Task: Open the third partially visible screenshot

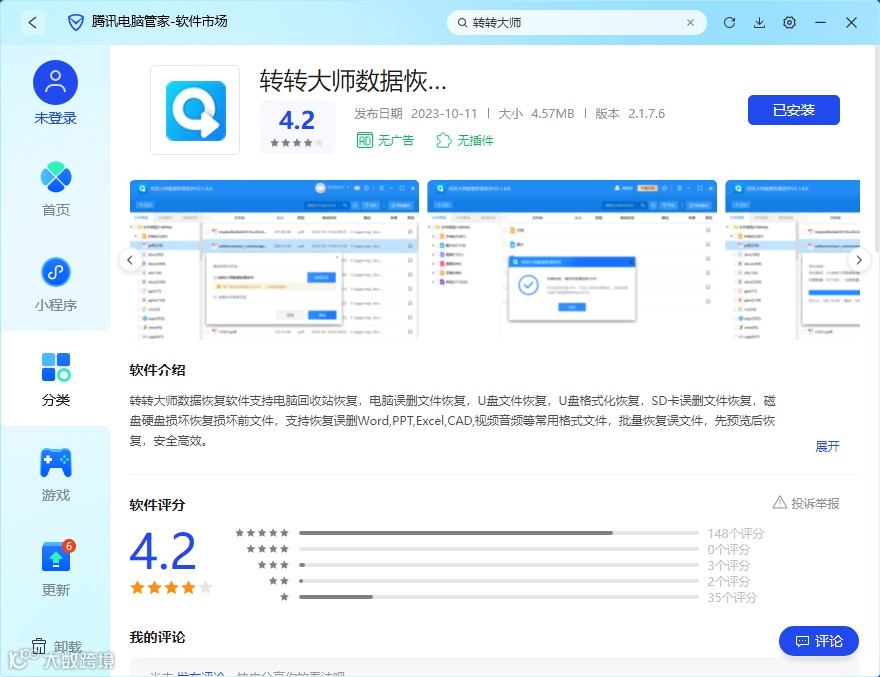Action: click(792, 259)
